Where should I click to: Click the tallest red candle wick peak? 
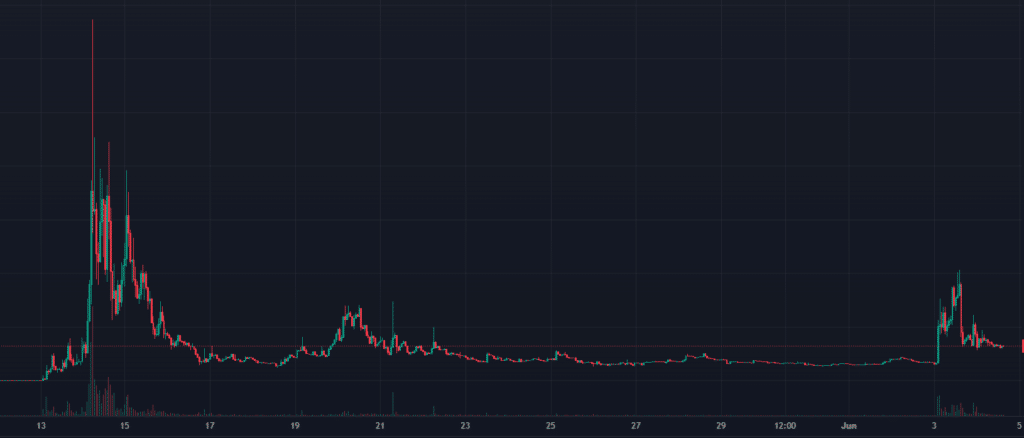pos(92,22)
